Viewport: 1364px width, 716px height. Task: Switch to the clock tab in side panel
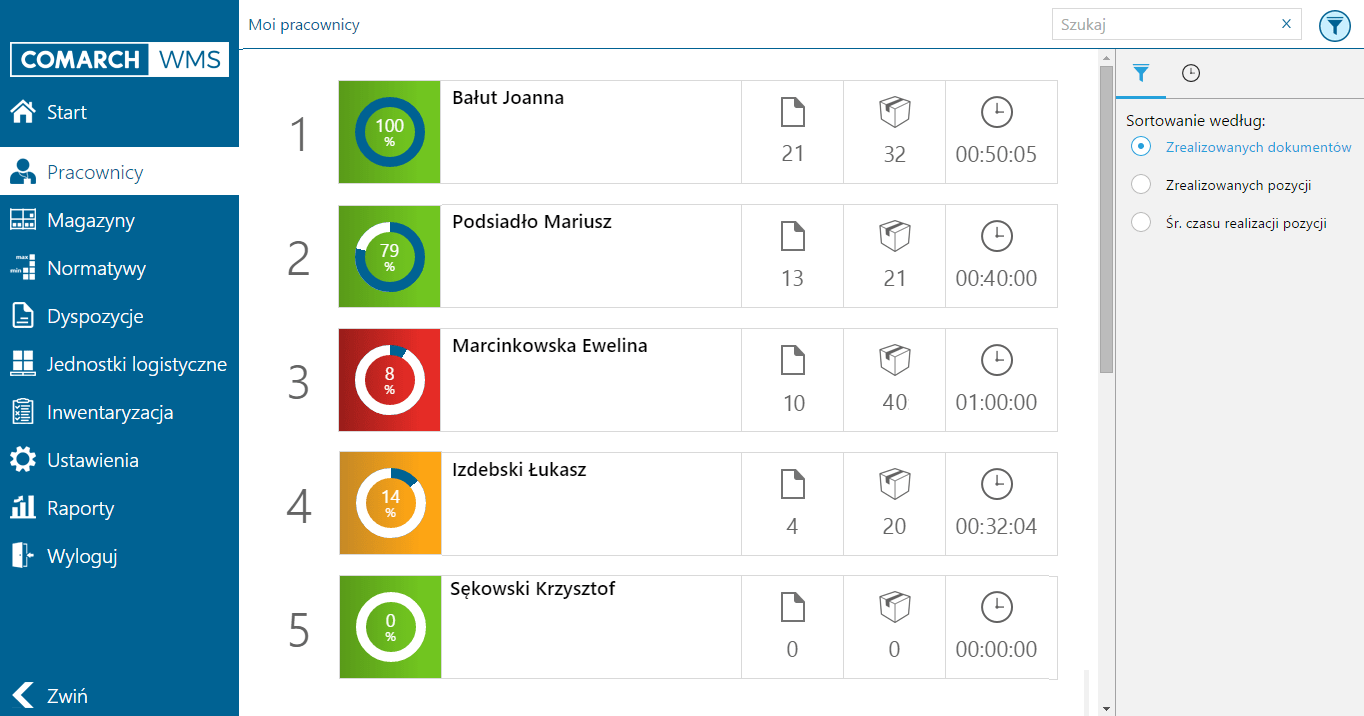pos(1190,73)
